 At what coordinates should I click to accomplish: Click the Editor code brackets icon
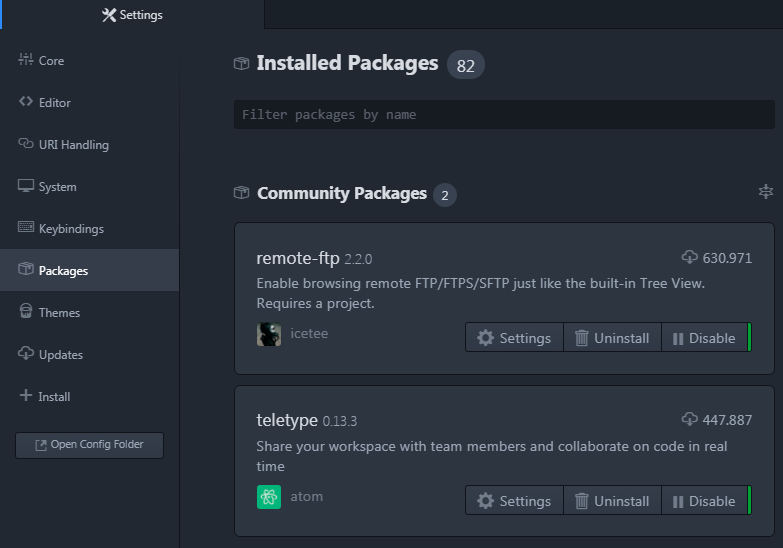25,101
